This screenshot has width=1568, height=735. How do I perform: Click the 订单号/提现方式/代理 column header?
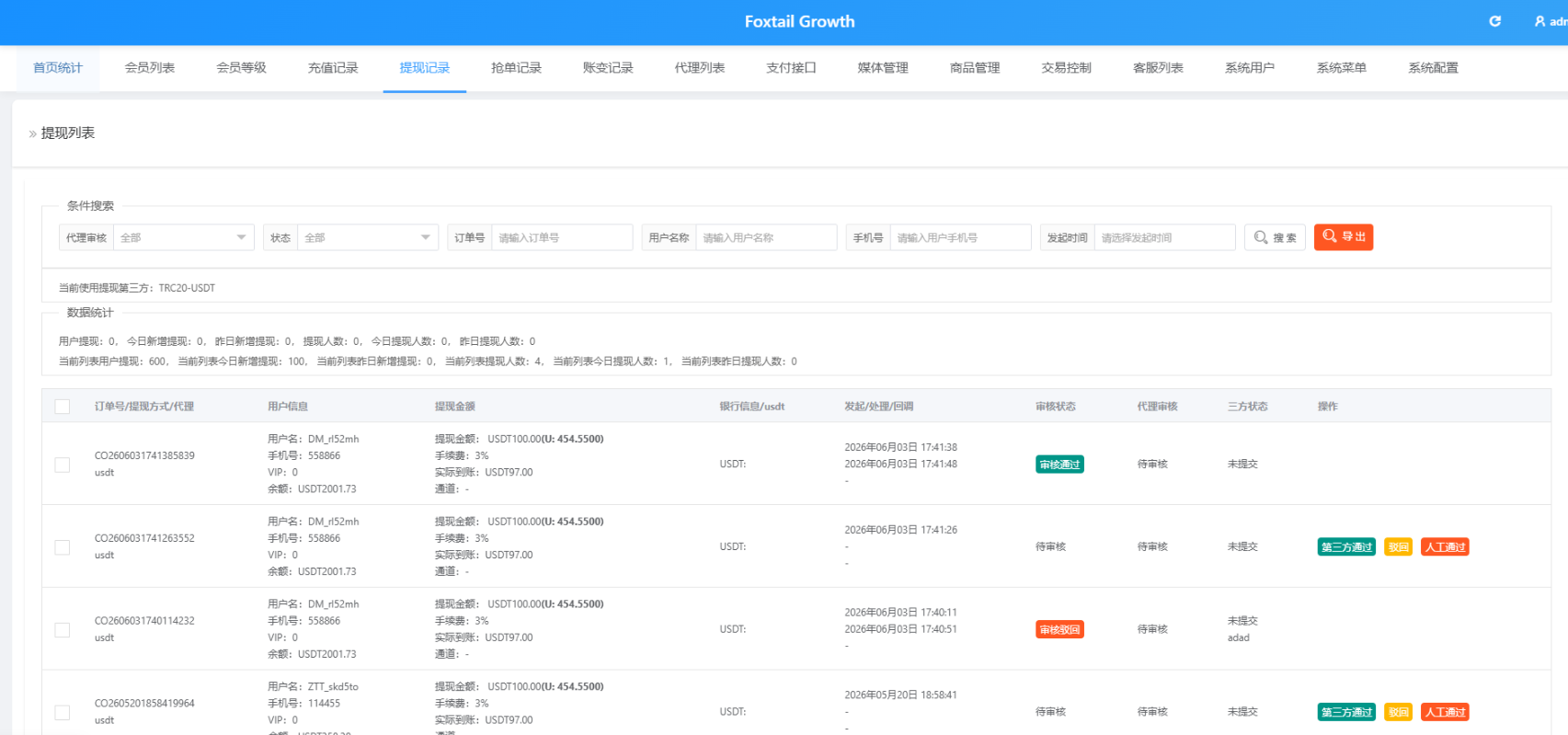(x=144, y=407)
